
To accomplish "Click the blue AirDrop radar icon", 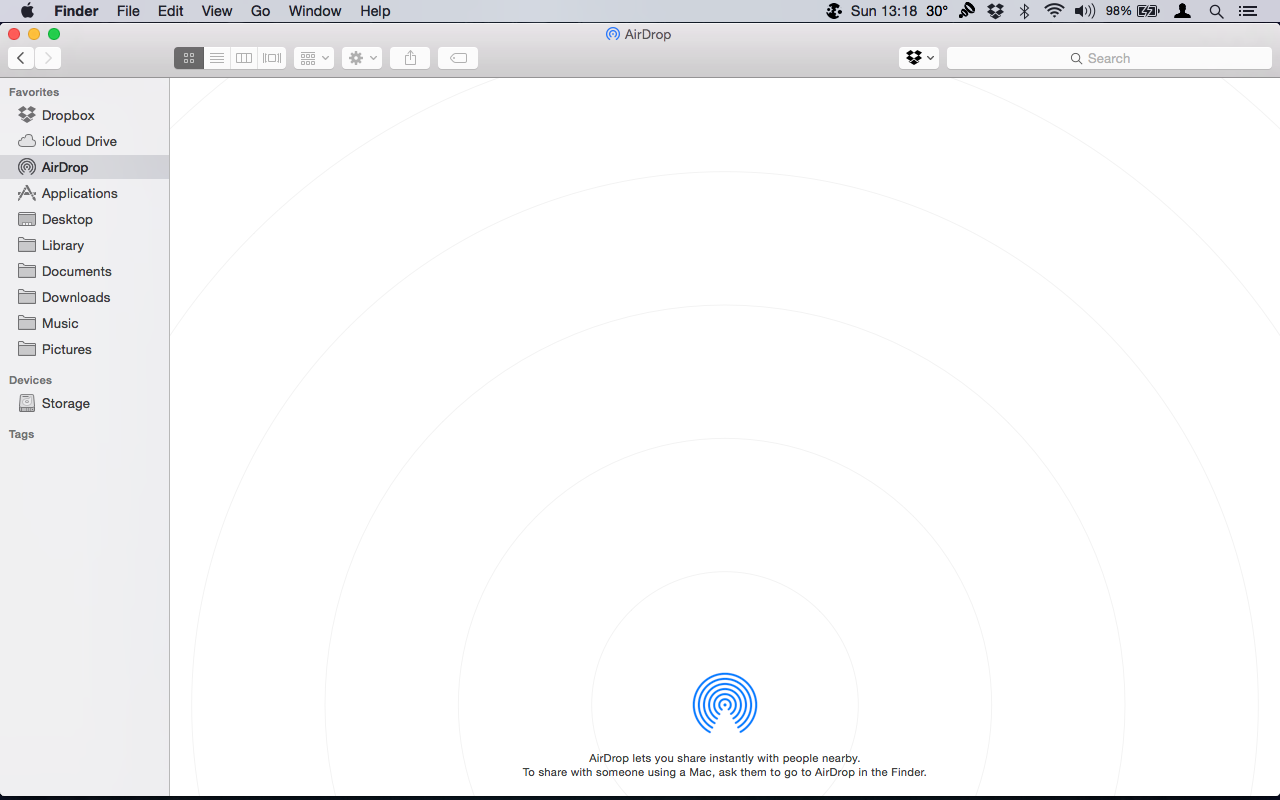I will pyautogui.click(x=725, y=704).
